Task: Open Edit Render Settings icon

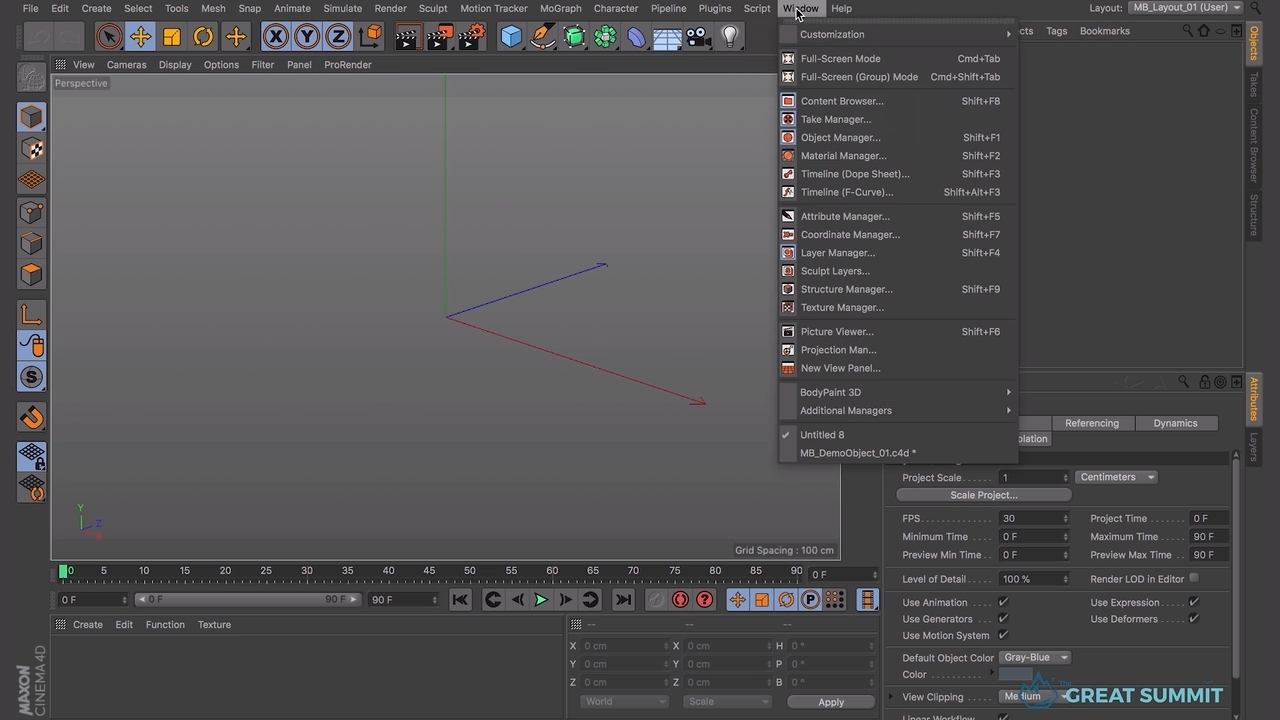Action: pyautogui.click(x=471, y=37)
